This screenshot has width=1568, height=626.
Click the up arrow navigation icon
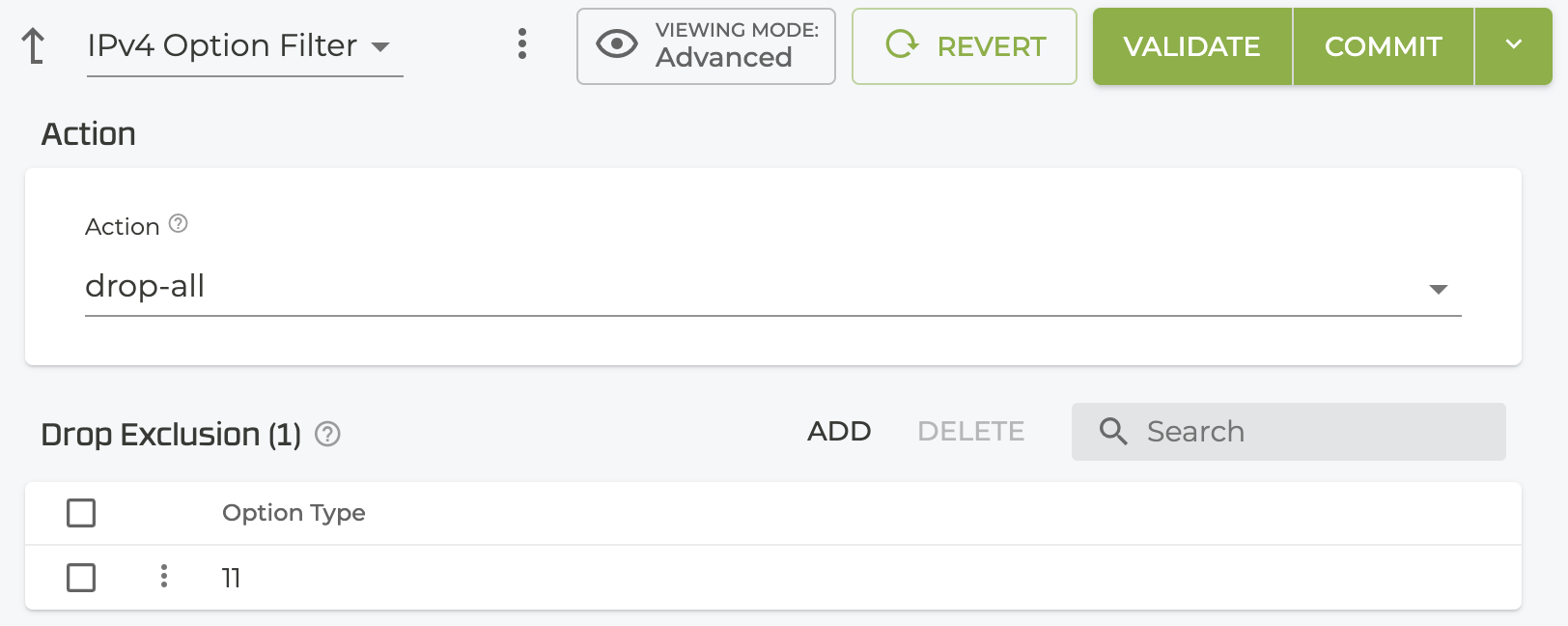coord(34,45)
